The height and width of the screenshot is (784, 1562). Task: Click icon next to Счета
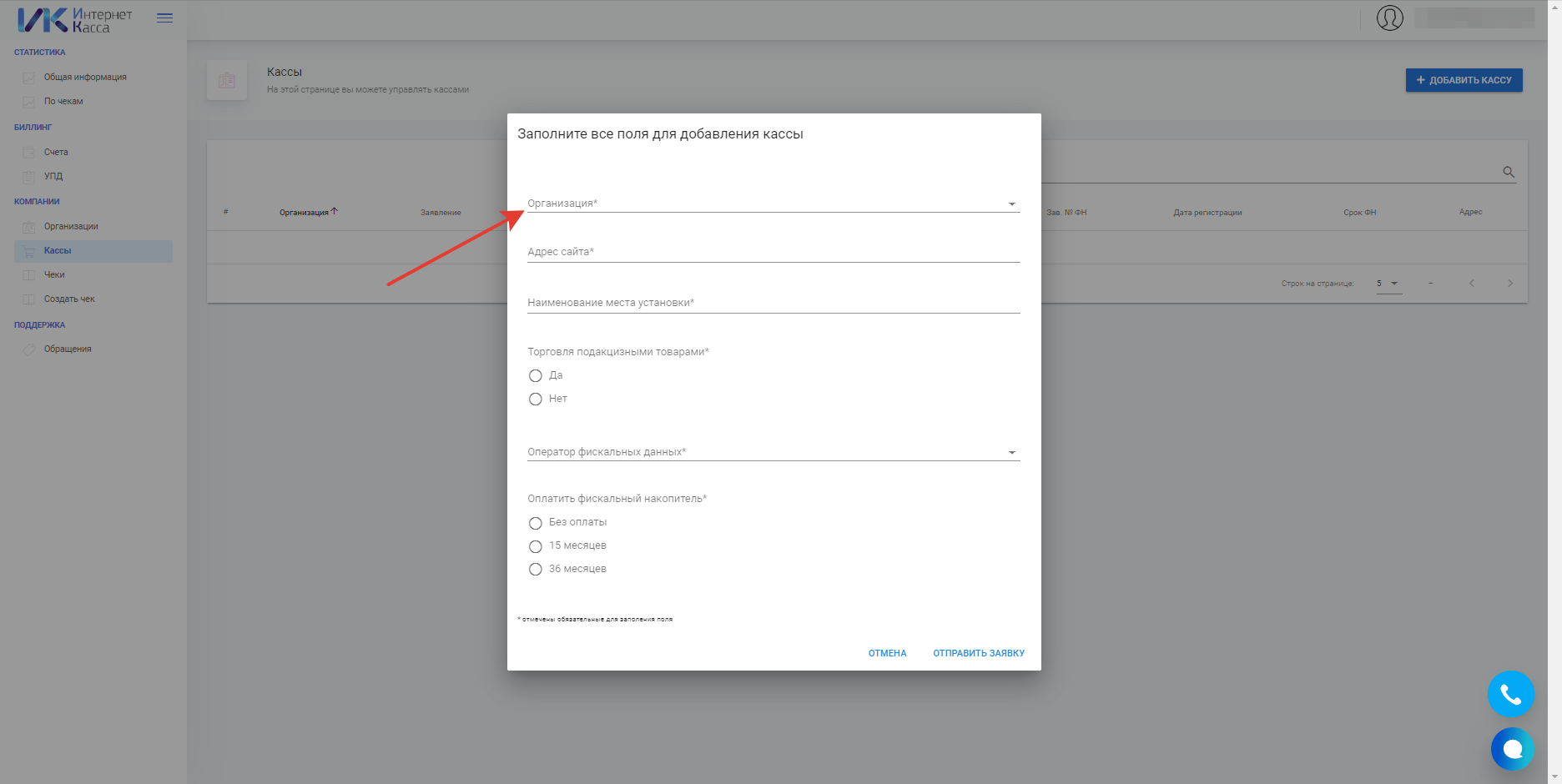[x=29, y=153]
